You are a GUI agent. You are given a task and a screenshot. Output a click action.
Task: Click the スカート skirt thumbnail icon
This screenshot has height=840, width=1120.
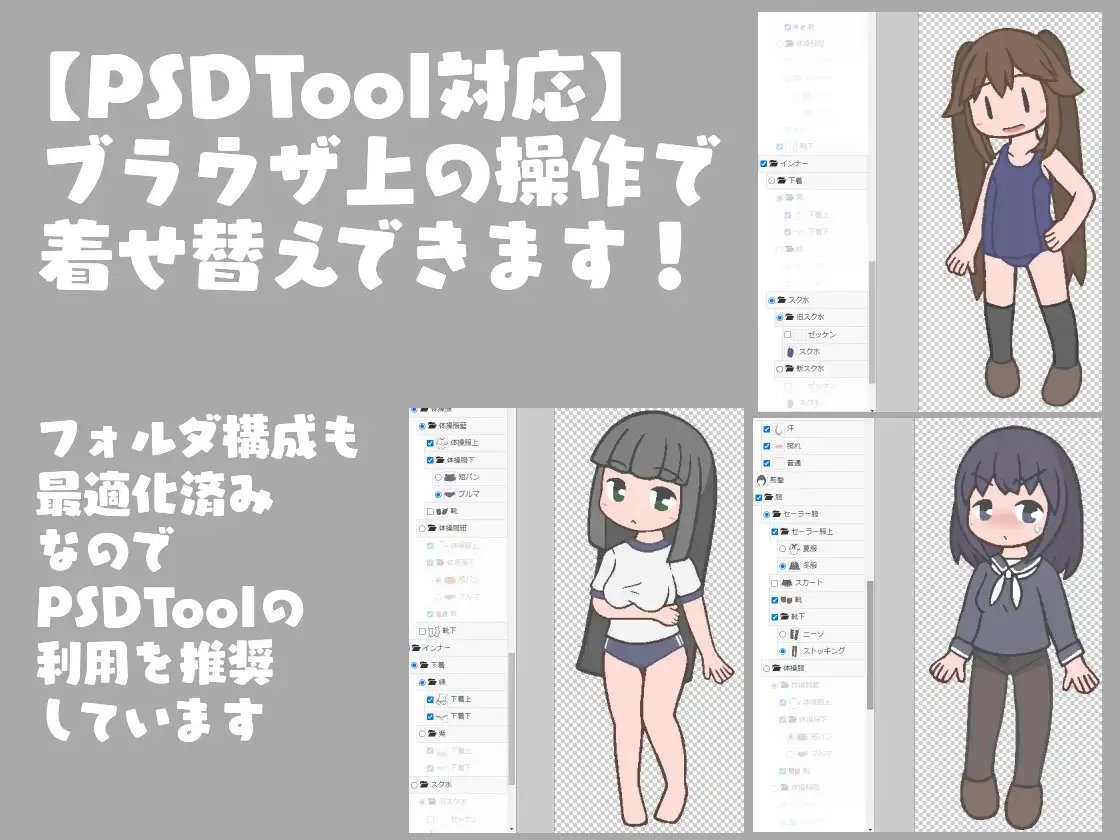click(786, 582)
